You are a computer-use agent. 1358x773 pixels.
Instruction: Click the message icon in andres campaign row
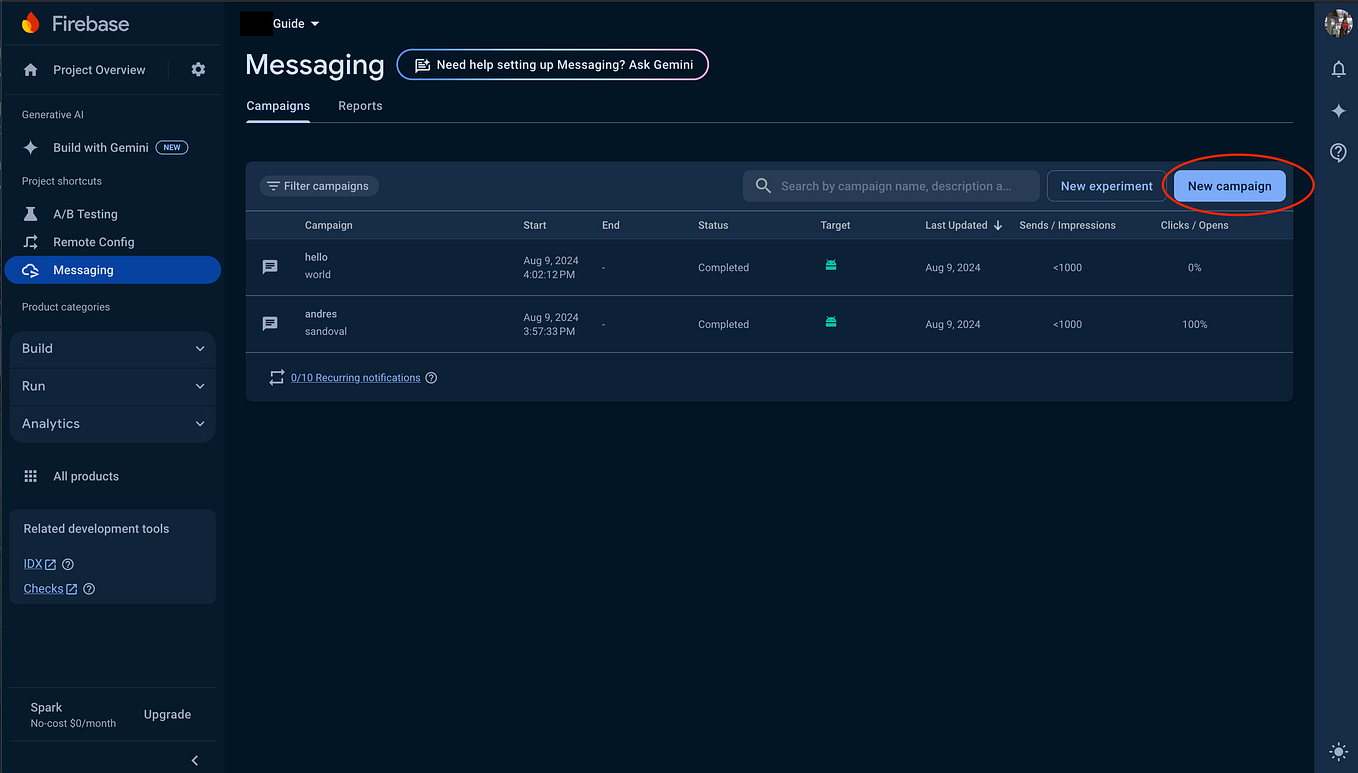tap(270, 324)
